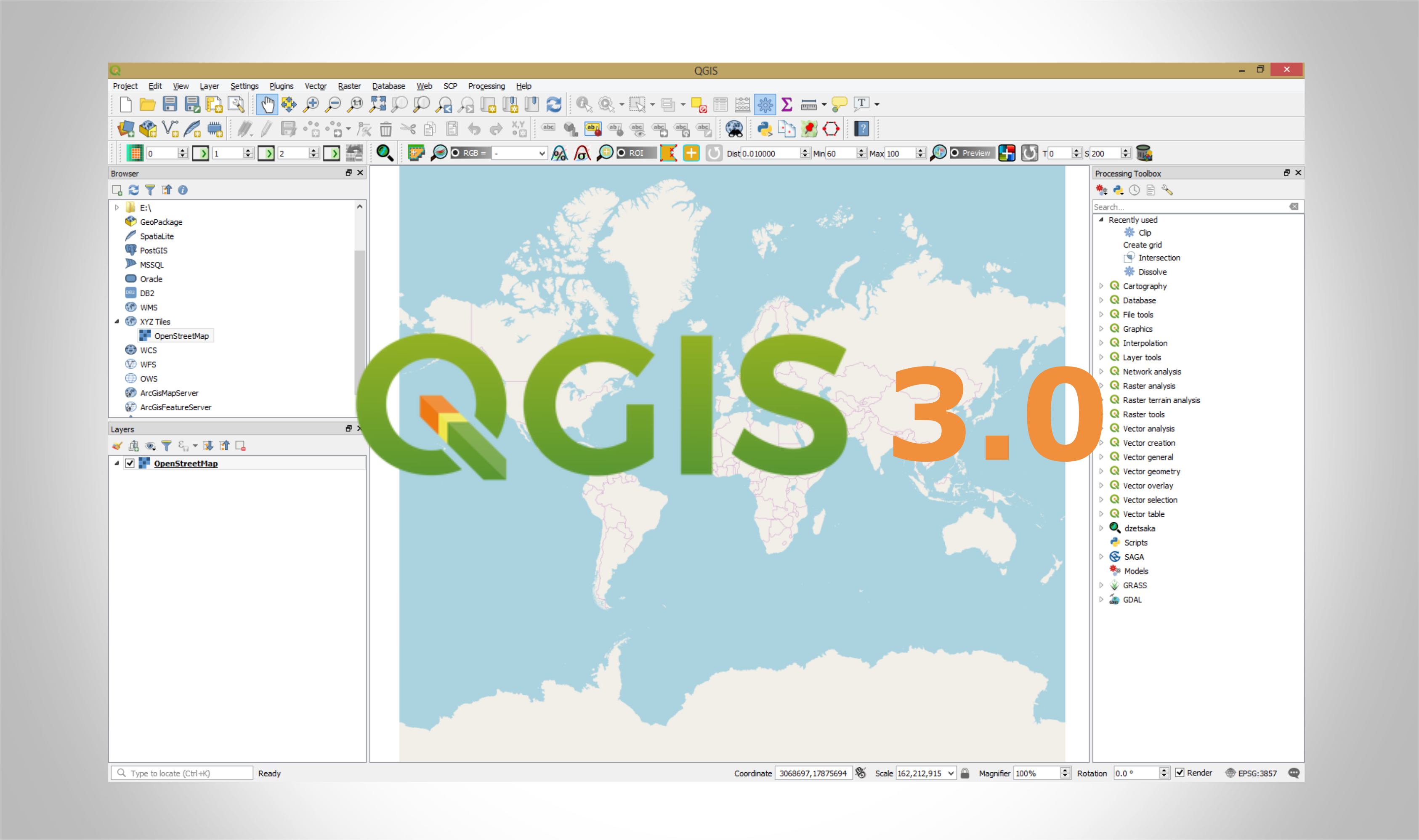Image resolution: width=1419 pixels, height=840 pixels.
Task: Open the Project menu
Action: [125, 86]
